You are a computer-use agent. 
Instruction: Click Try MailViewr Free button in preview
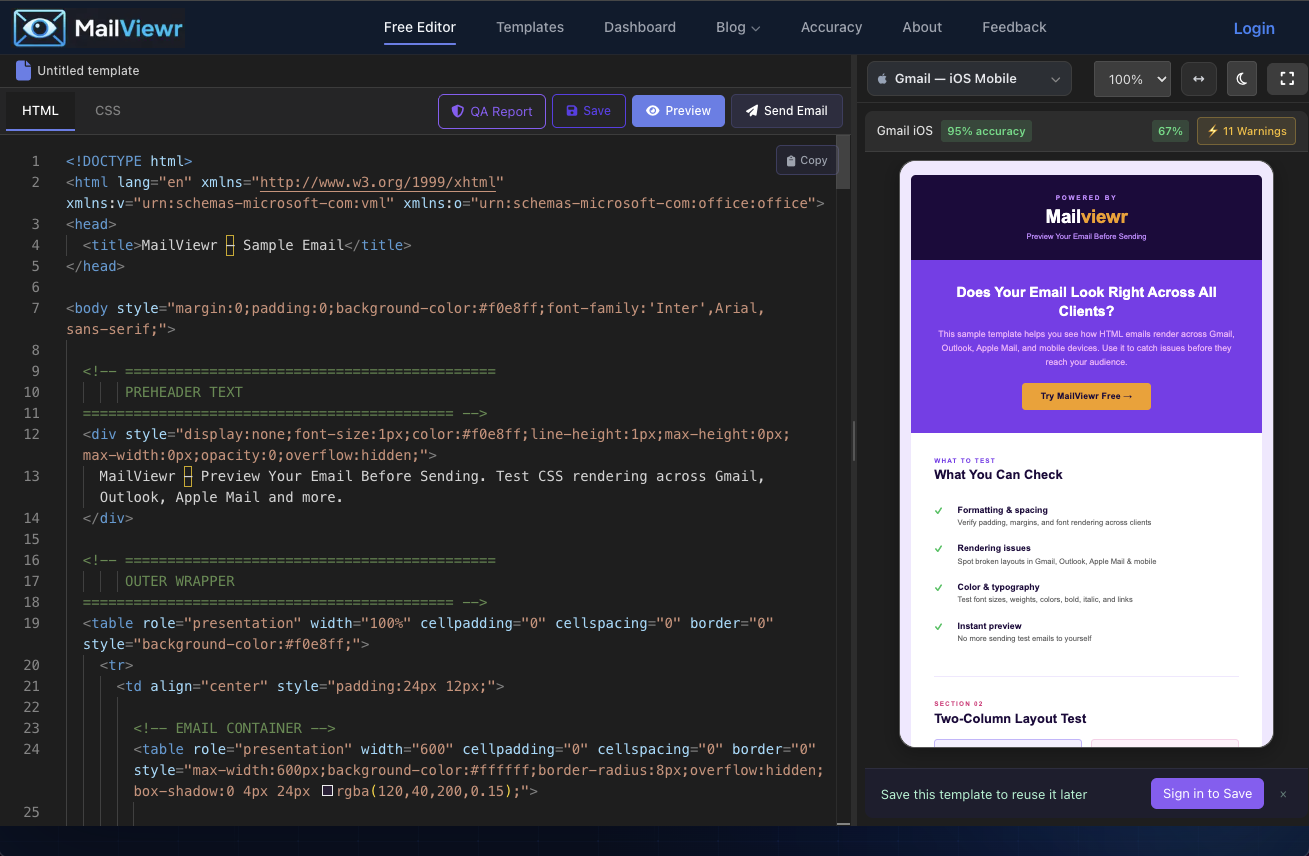click(x=1086, y=396)
